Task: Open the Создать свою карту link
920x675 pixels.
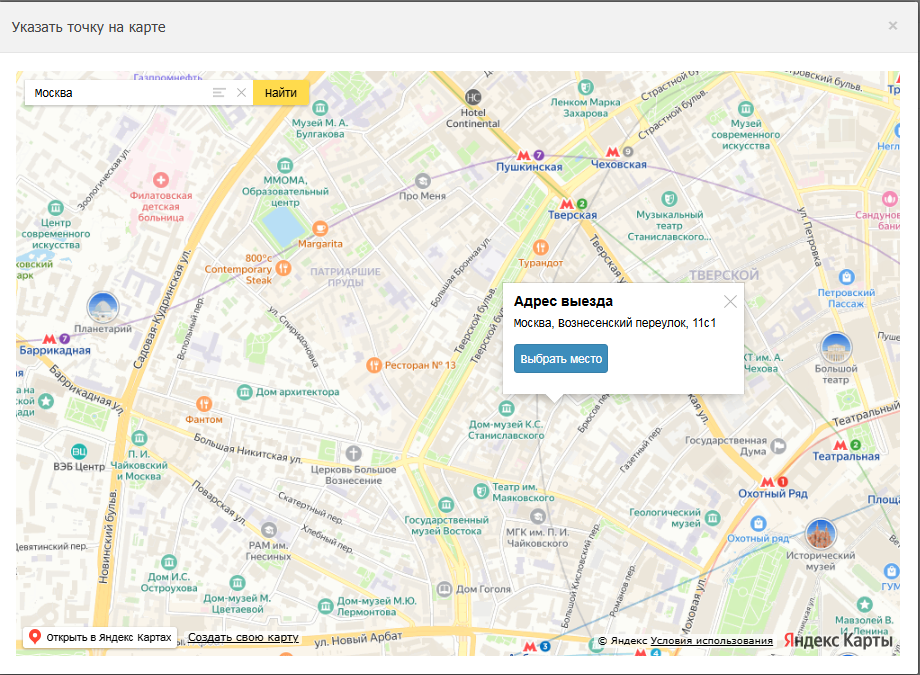Action: click(243, 637)
